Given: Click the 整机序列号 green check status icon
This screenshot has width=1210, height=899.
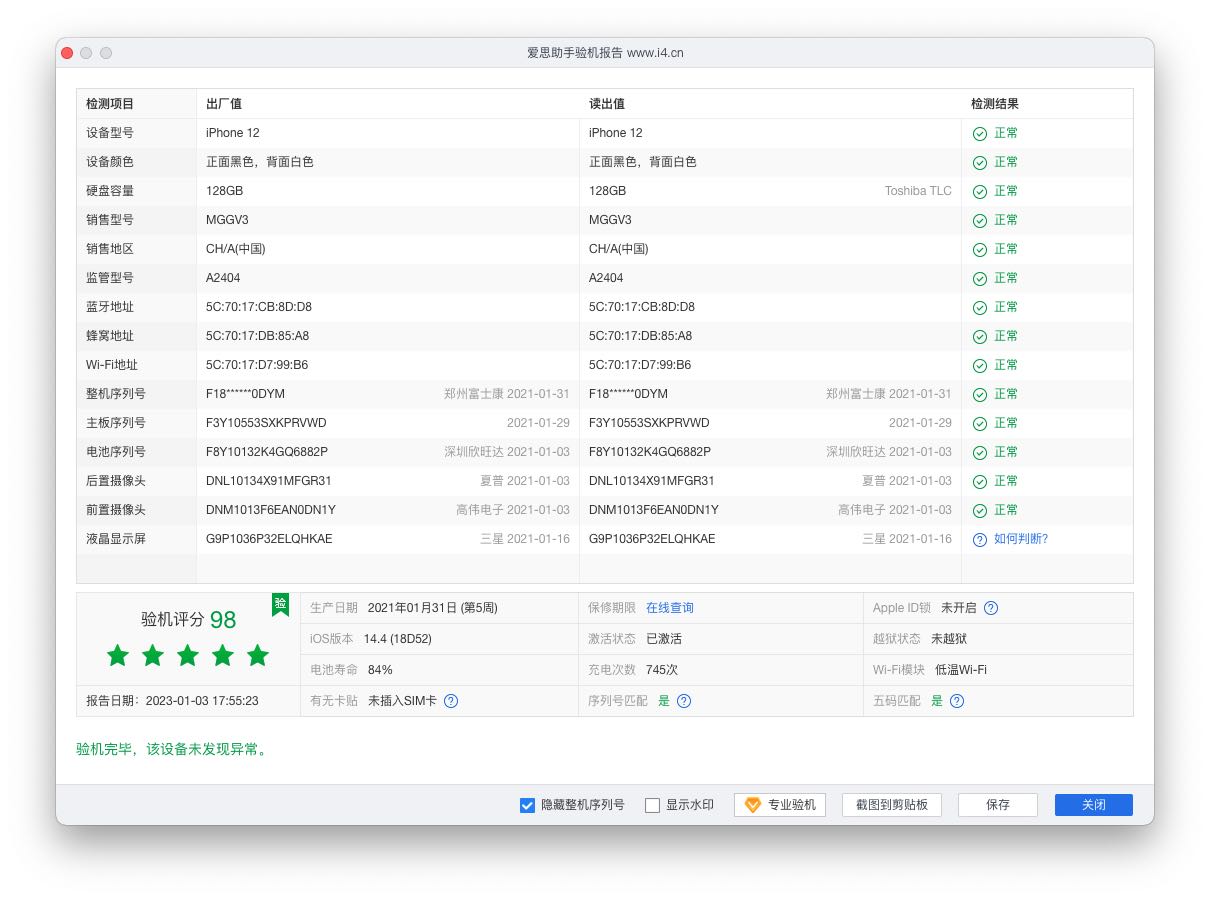Looking at the screenshot, I should pyautogui.click(x=980, y=394).
